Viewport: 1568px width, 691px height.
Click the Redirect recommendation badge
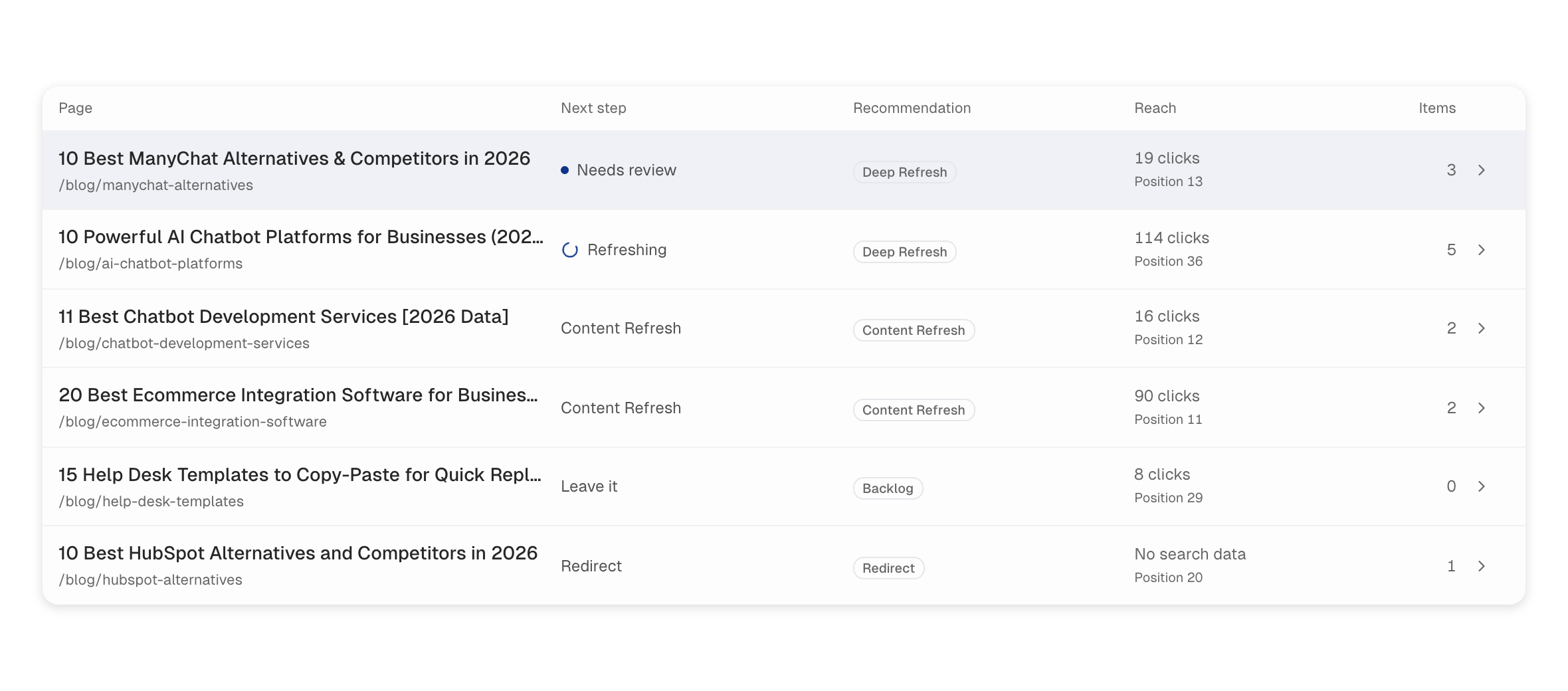click(x=889, y=568)
